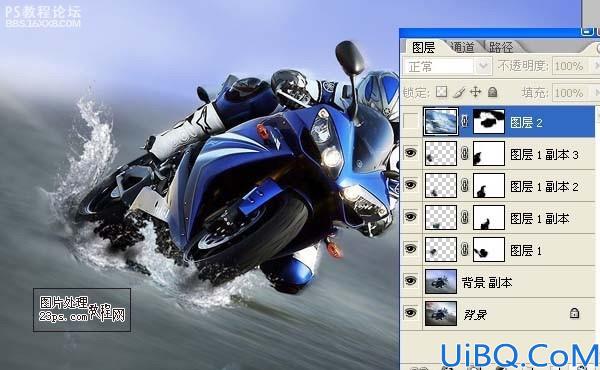Toggle lock image pixels brush icon
The height and width of the screenshot is (370, 600).
(x=458, y=92)
